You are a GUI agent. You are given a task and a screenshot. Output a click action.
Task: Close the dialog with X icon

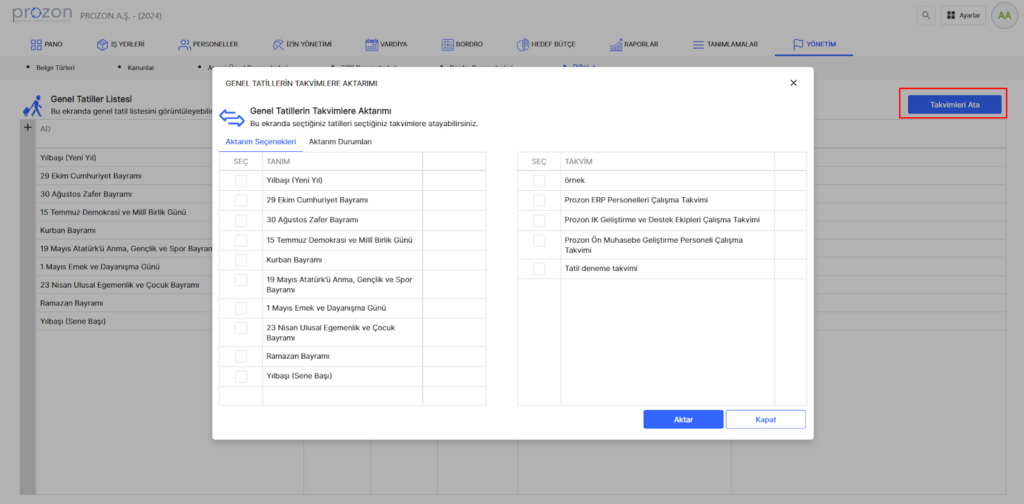pyautogui.click(x=793, y=83)
